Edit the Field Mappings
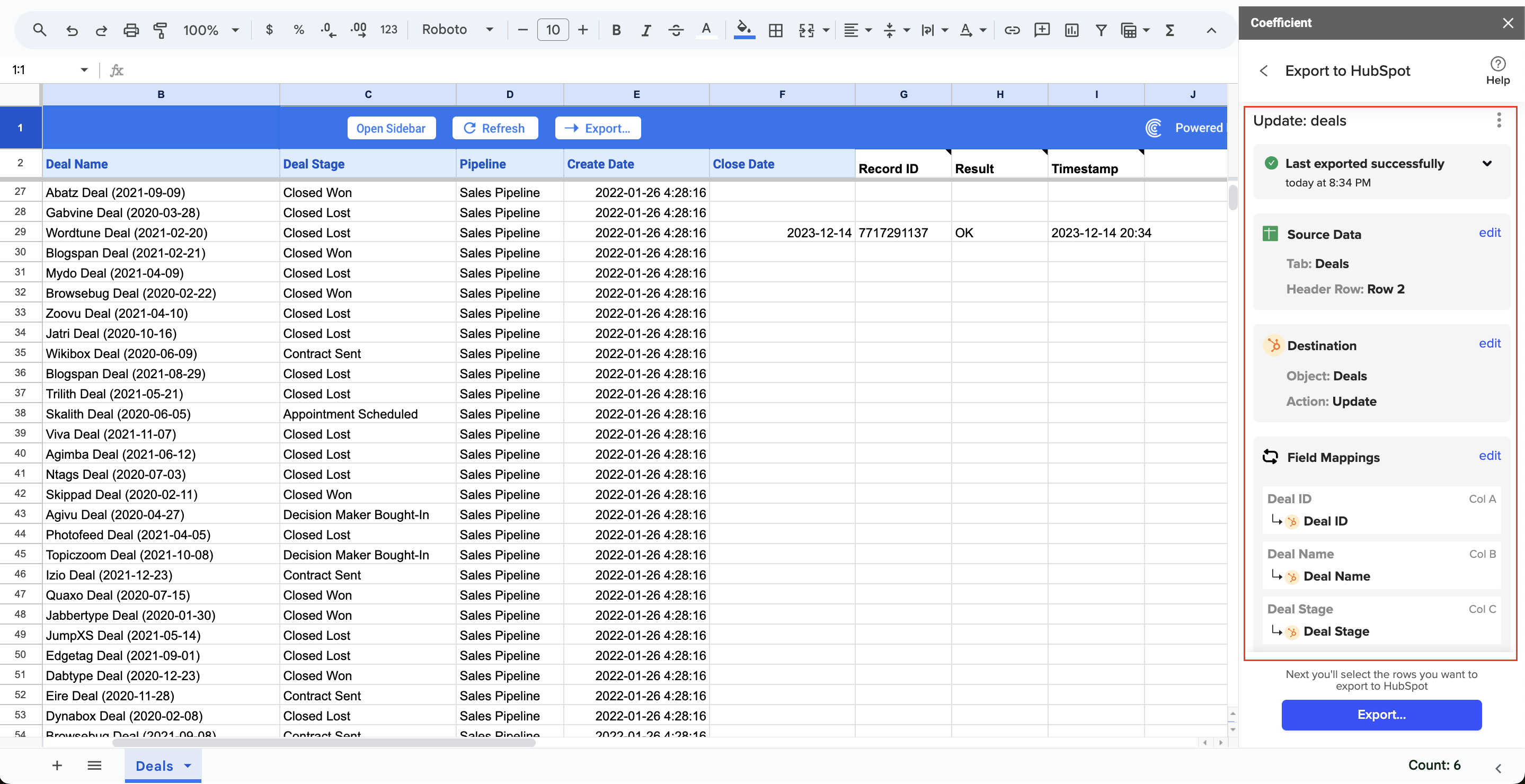 pos(1489,456)
